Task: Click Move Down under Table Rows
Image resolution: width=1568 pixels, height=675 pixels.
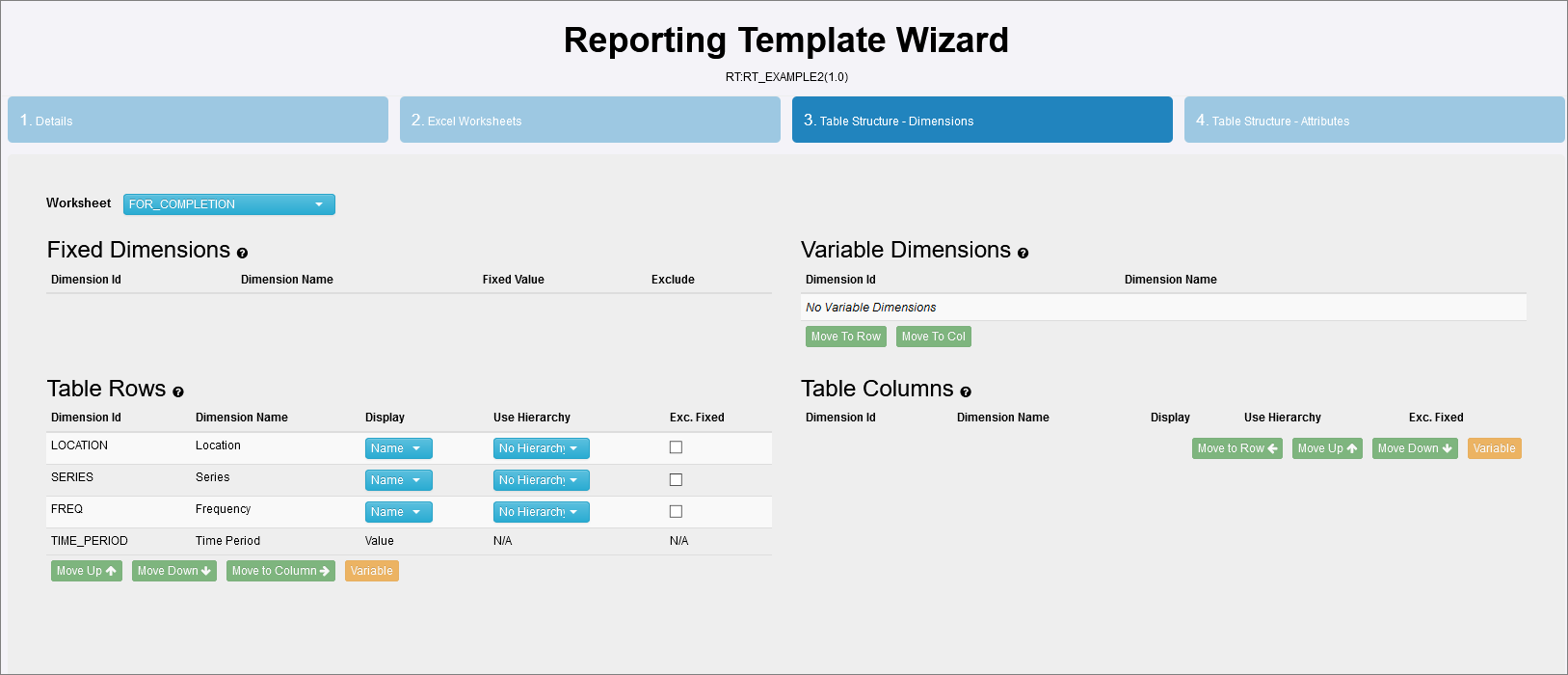Action: click(x=173, y=571)
